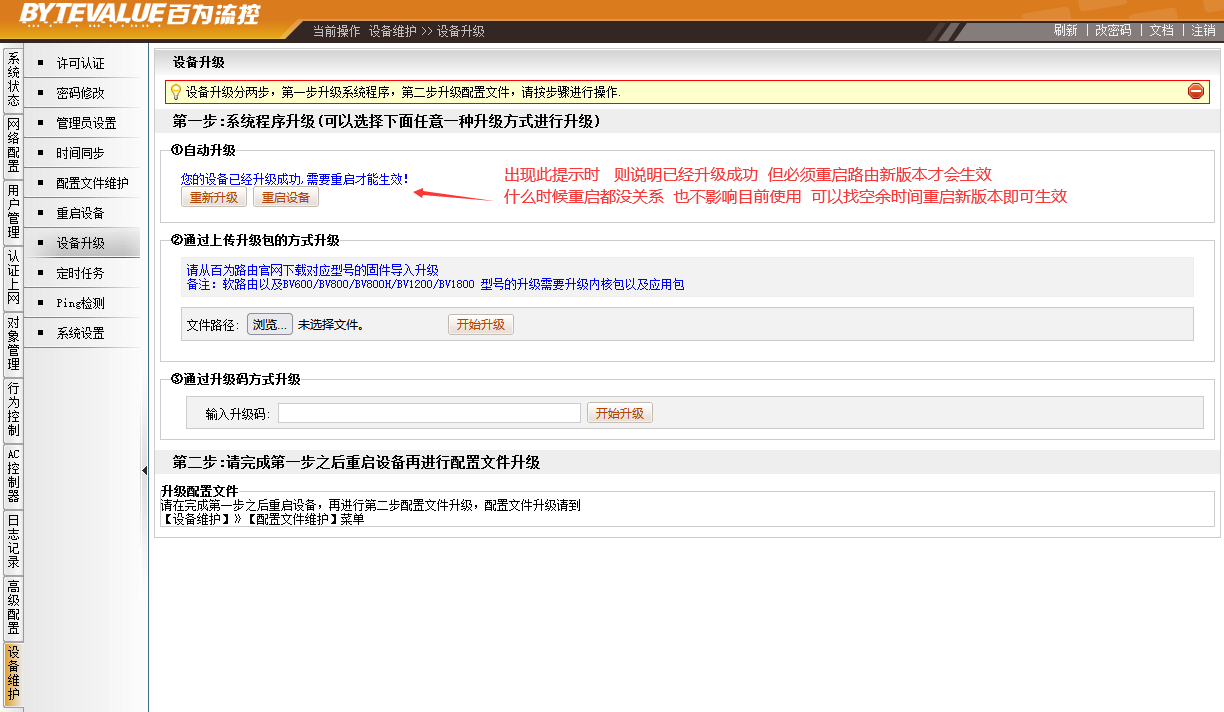Select 配置文件维护 in the side menu
Screen dimensions: 1224x712
tap(92, 183)
